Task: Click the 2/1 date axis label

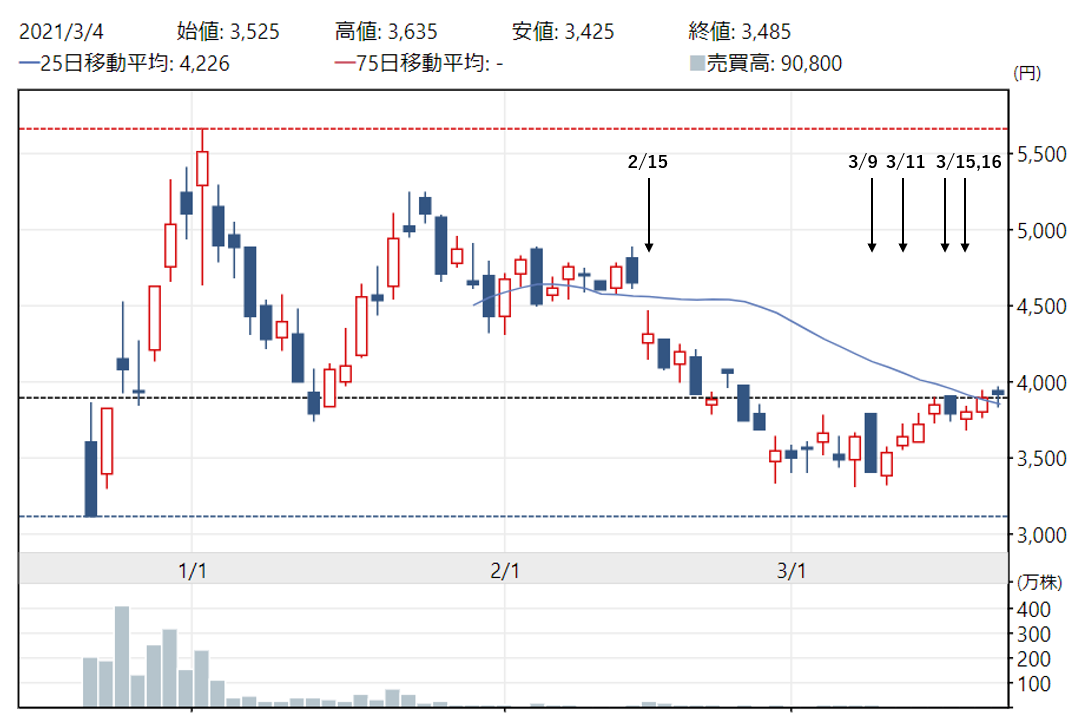Action: click(505, 571)
